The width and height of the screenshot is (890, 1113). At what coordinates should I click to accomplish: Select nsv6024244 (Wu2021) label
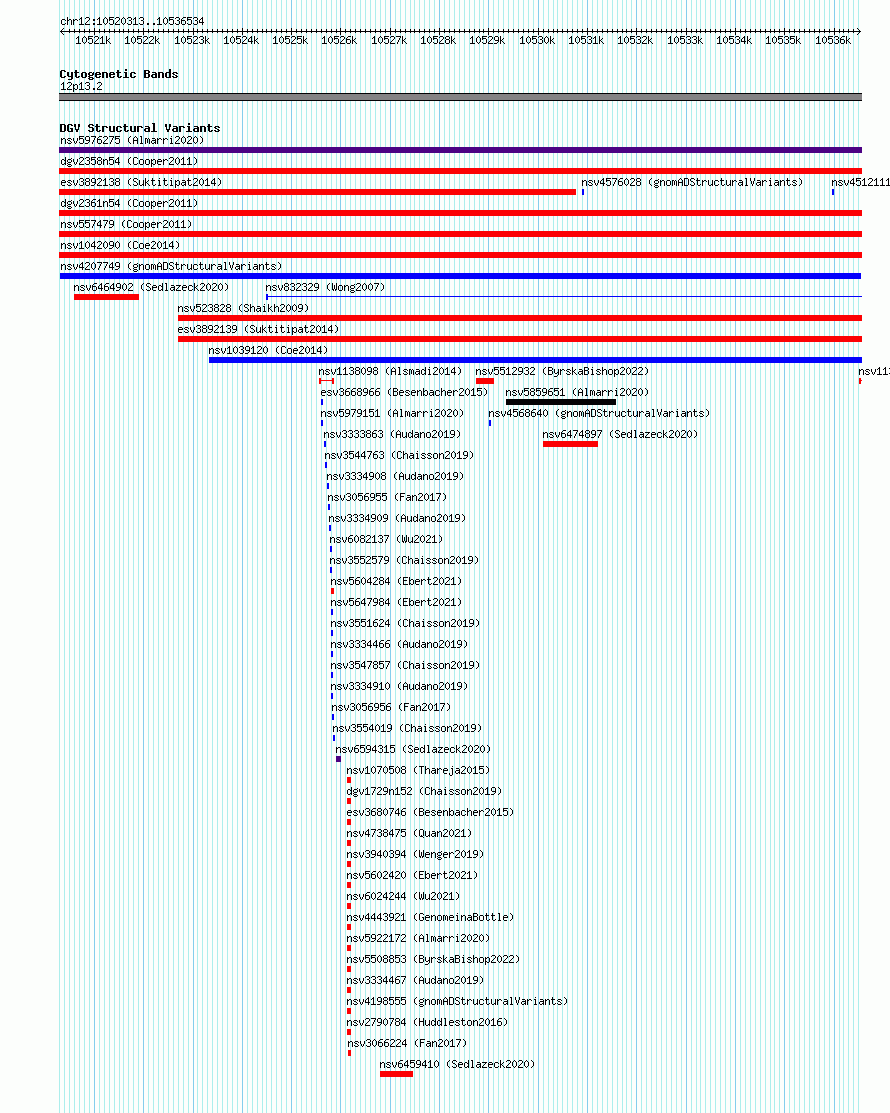[x=403, y=897]
